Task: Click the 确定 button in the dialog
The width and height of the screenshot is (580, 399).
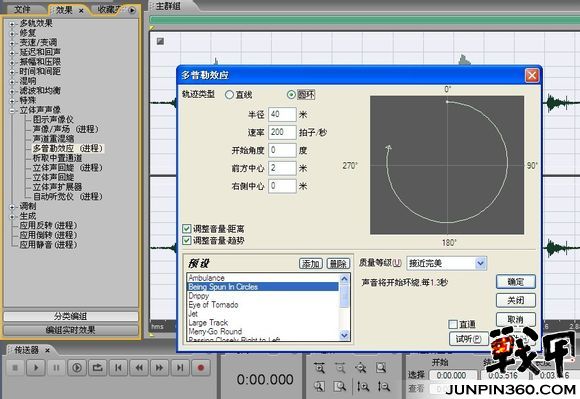Action: [x=516, y=282]
